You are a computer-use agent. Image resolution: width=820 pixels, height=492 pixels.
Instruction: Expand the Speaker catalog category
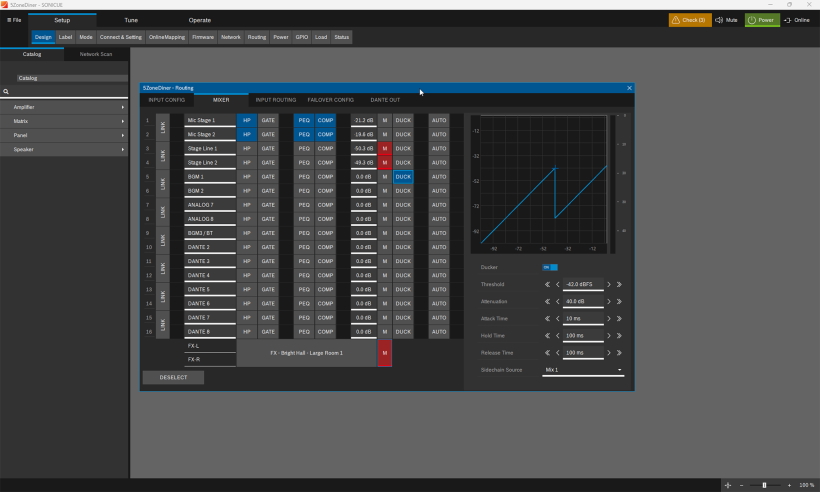coord(64,150)
